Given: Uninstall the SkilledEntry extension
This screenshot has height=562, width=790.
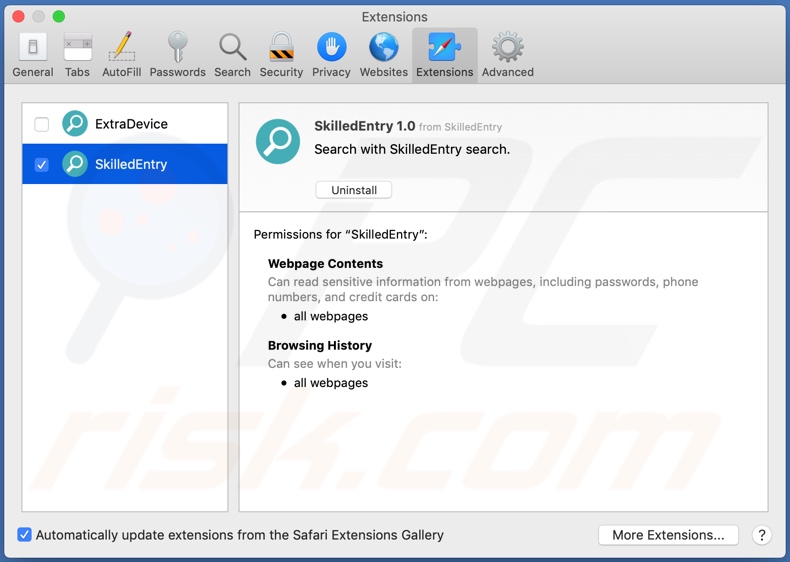Looking at the screenshot, I should point(354,190).
